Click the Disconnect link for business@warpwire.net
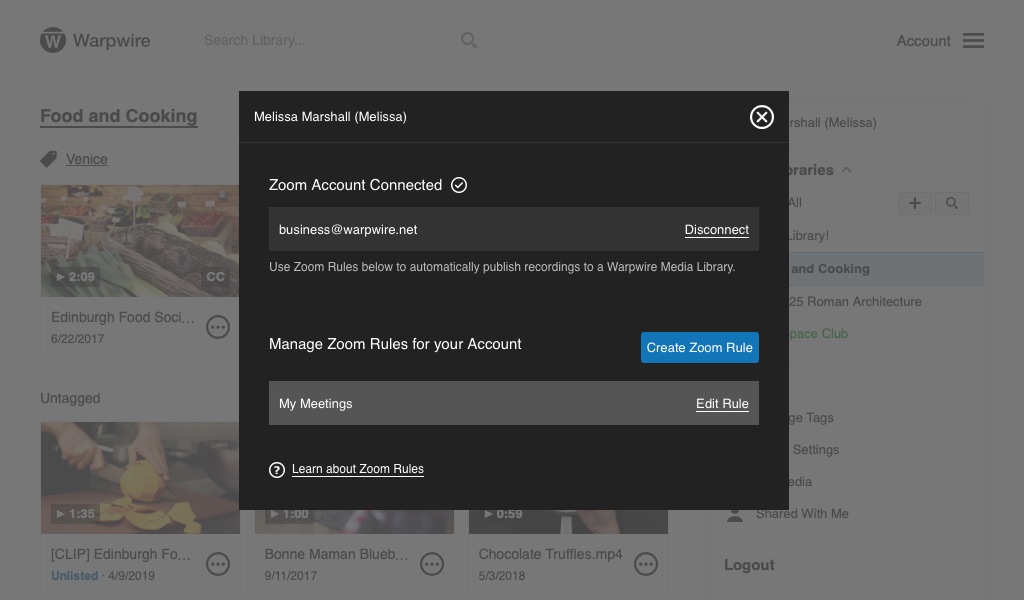 [x=716, y=230]
